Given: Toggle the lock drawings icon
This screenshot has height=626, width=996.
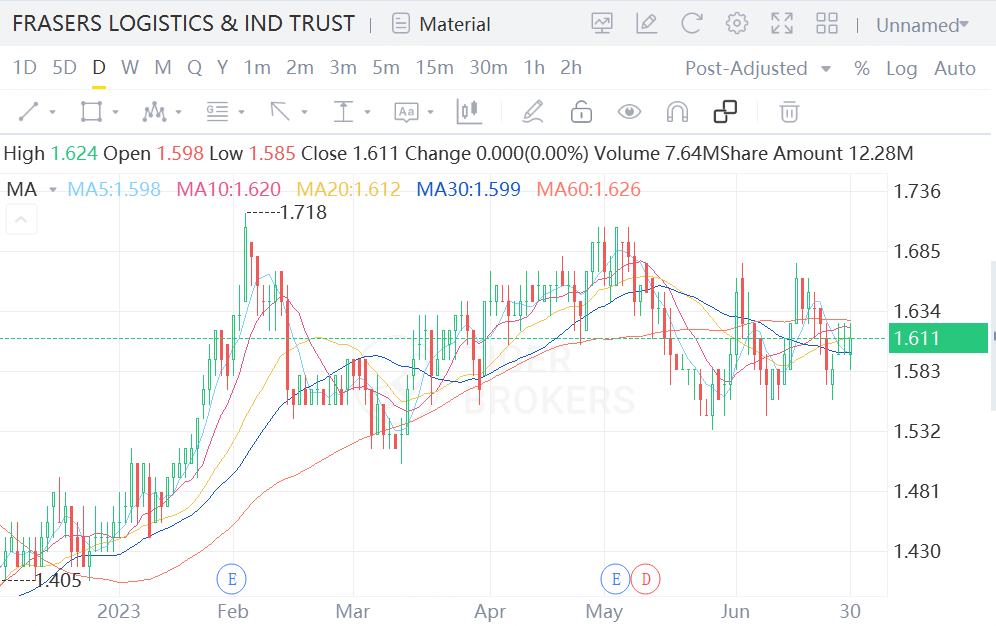Looking at the screenshot, I should click(581, 112).
